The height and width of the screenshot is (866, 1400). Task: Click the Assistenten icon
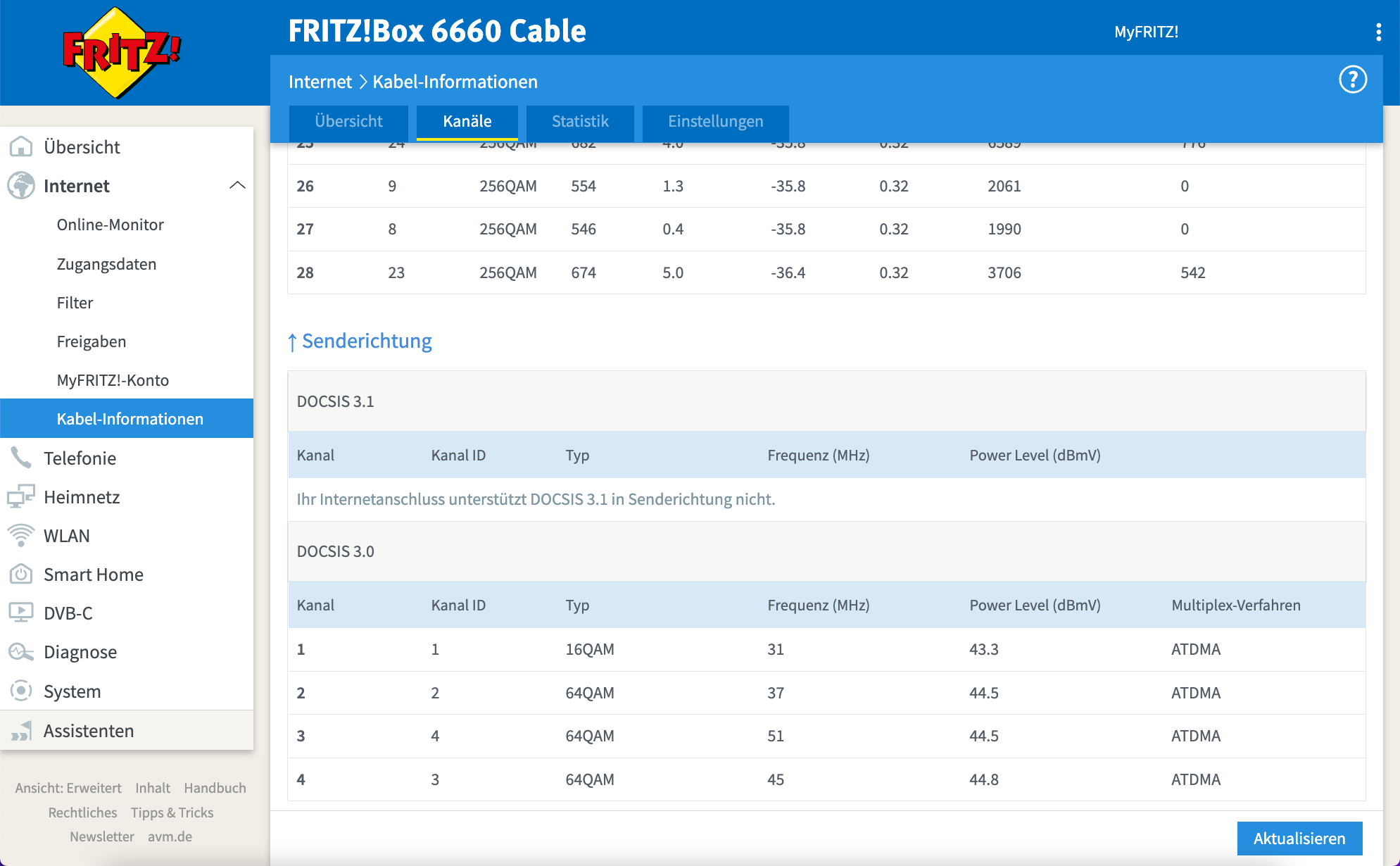21,731
